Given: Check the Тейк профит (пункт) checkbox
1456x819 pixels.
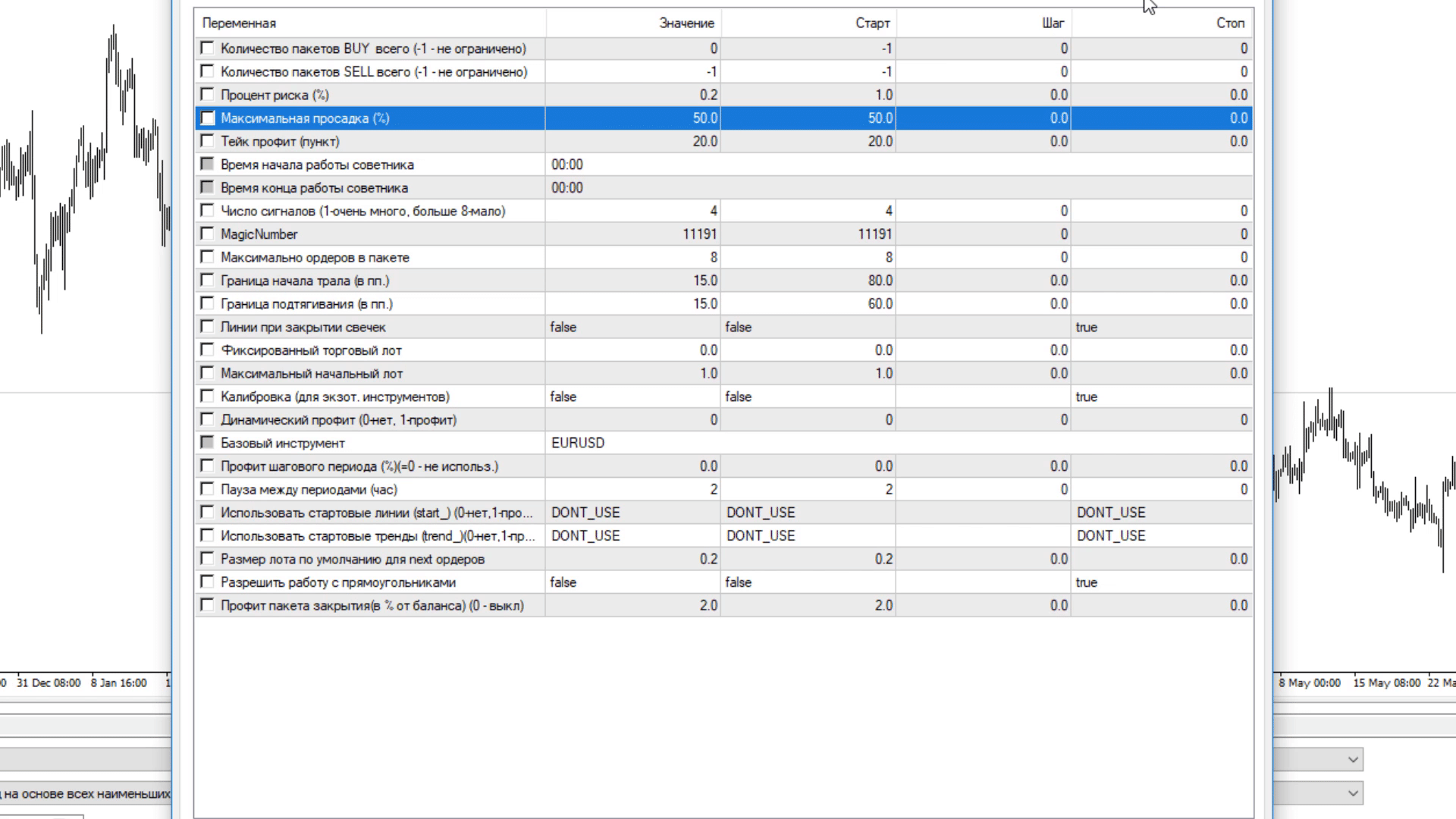Looking at the screenshot, I should pyautogui.click(x=207, y=141).
